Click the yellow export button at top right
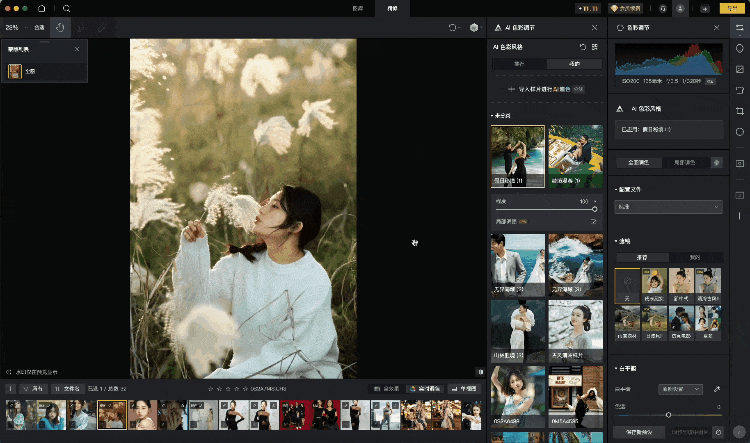This screenshot has width=750, height=443. click(729, 8)
